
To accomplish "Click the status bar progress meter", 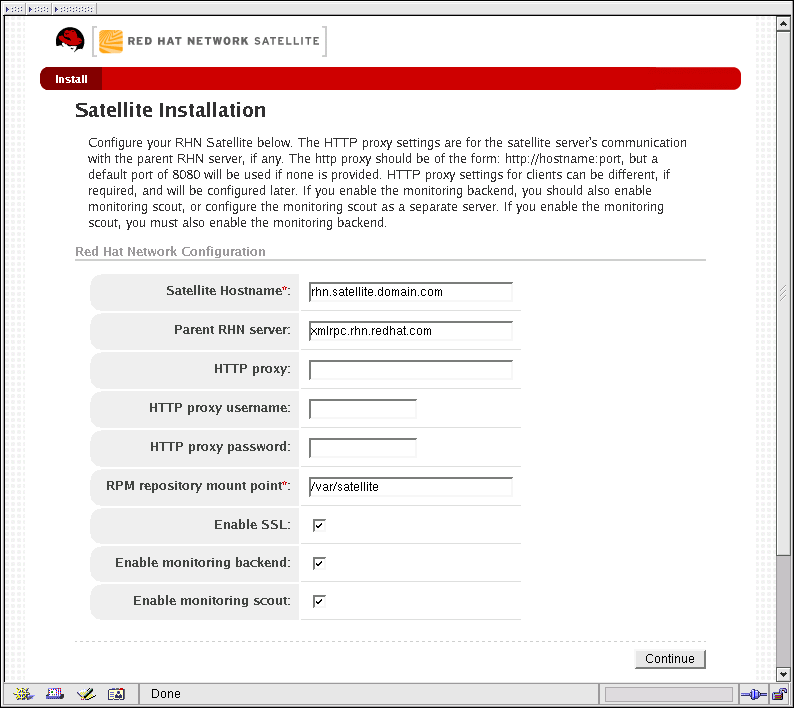I will coord(669,694).
